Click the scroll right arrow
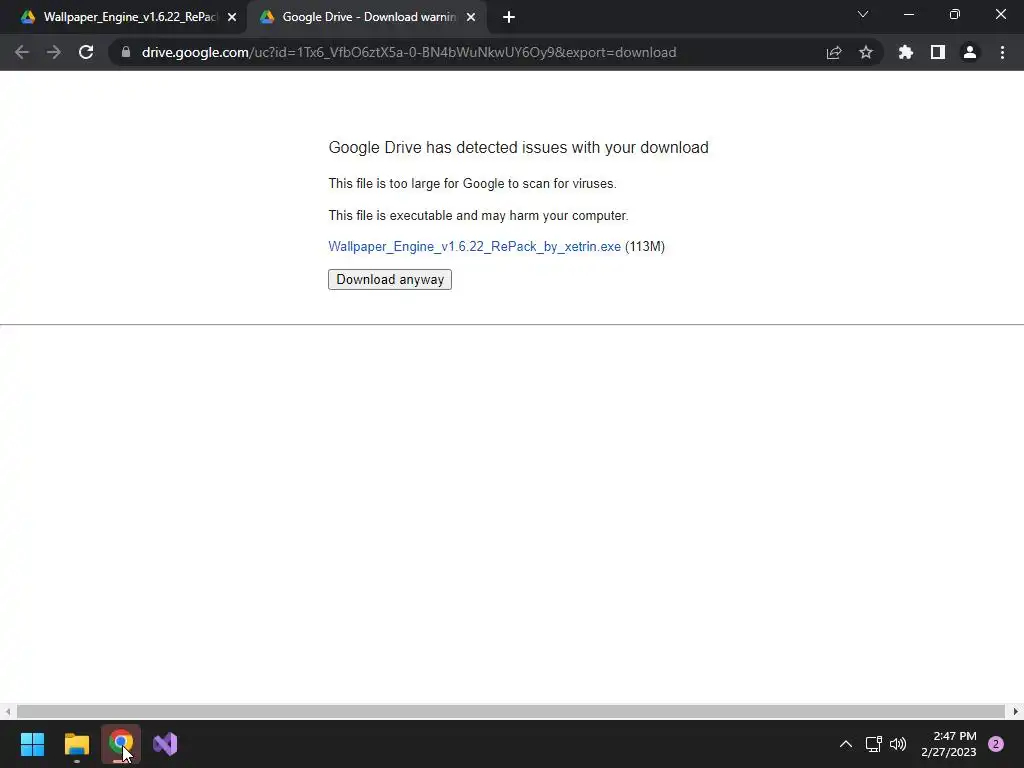The image size is (1024, 768). (x=1016, y=711)
